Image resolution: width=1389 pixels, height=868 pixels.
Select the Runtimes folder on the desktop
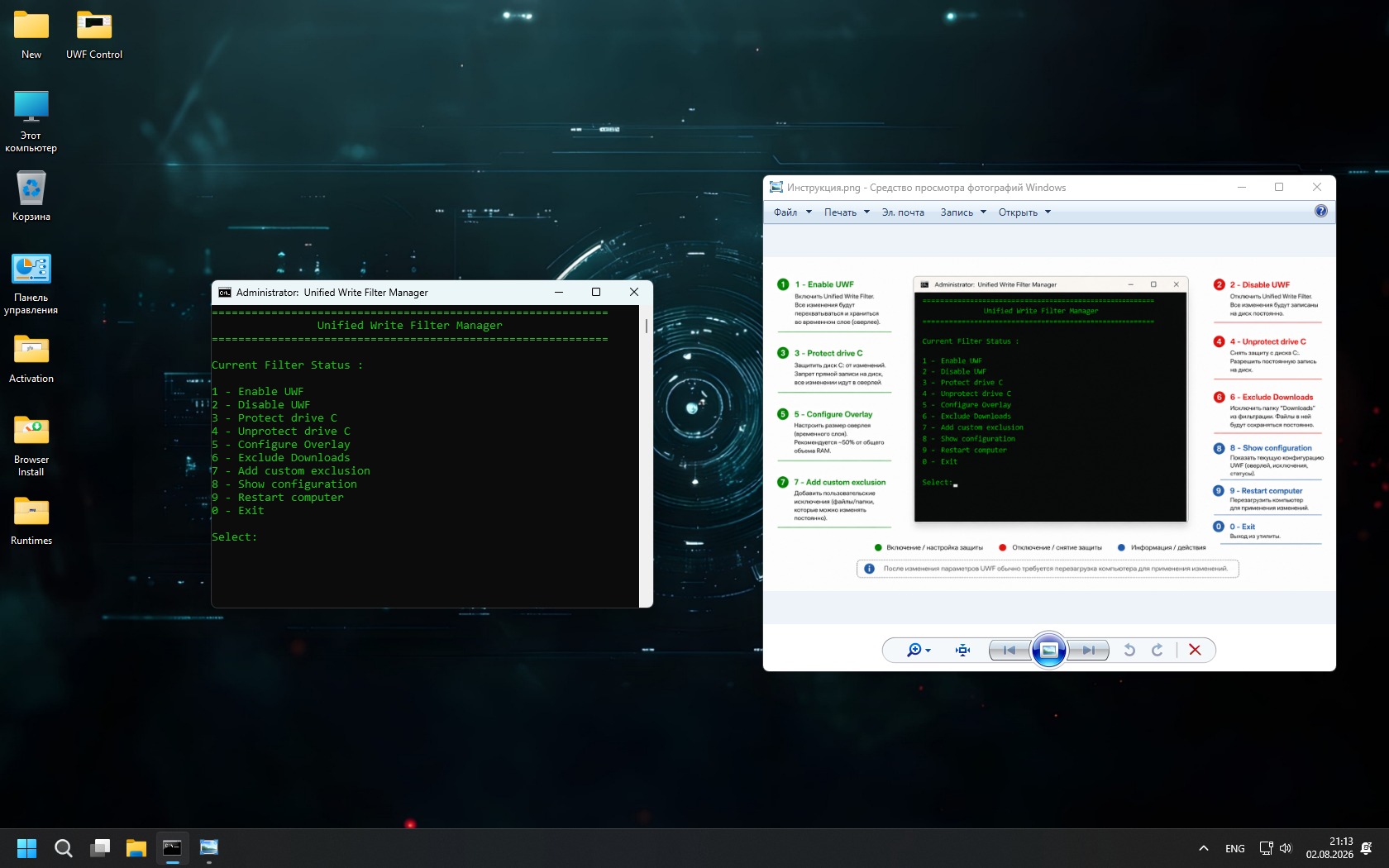(x=31, y=521)
